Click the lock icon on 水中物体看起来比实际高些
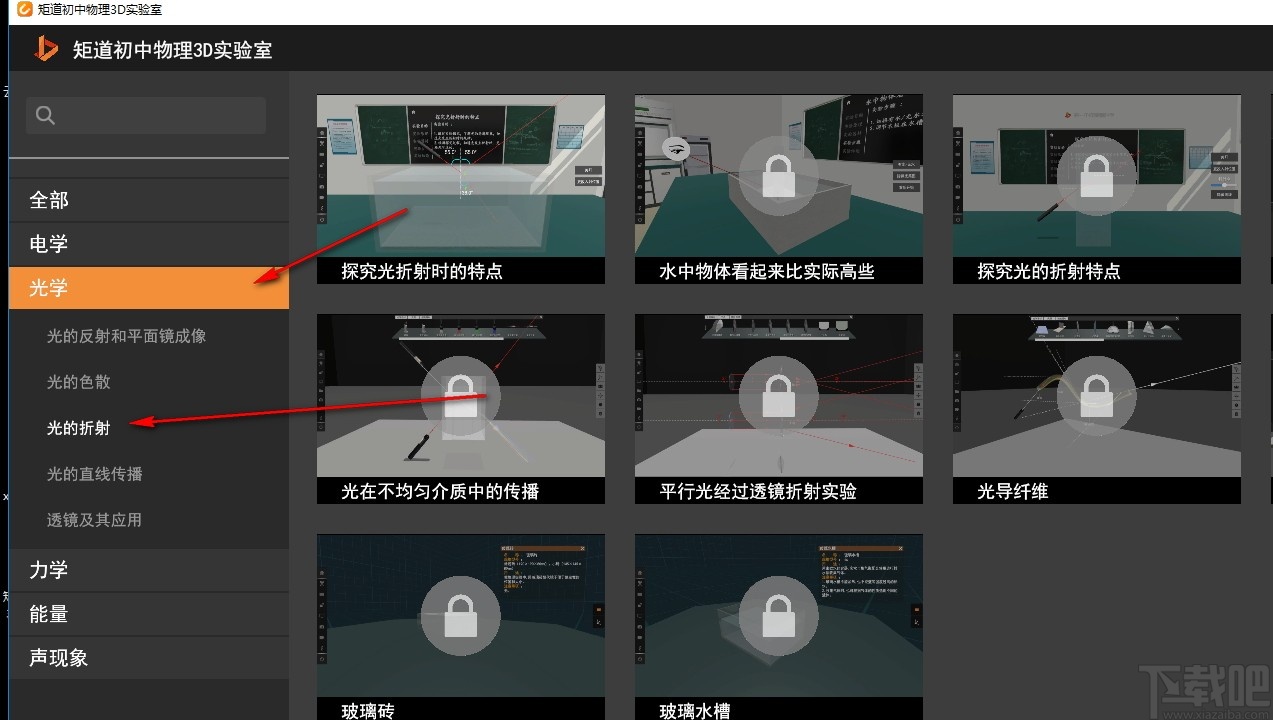Image resolution: width=1273 pixels, height=720 pixels. pos(778,177)
